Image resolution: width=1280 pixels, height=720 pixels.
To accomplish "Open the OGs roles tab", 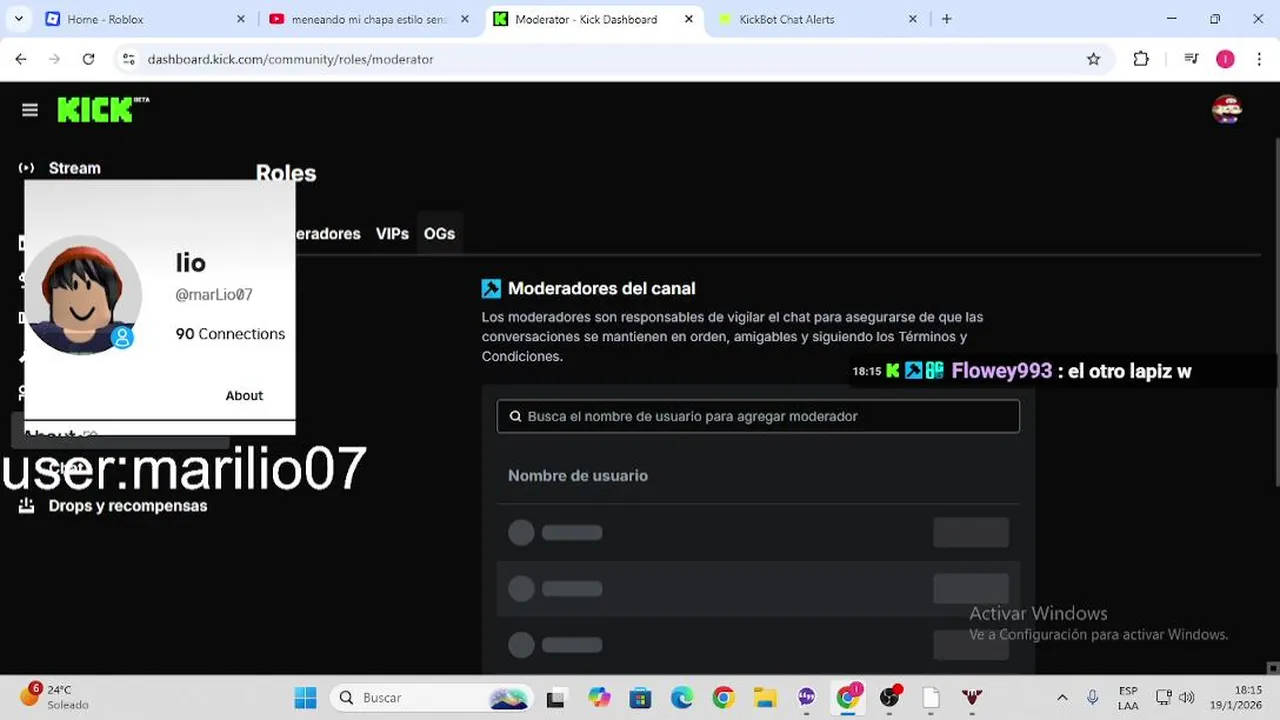I will point(439,233).
